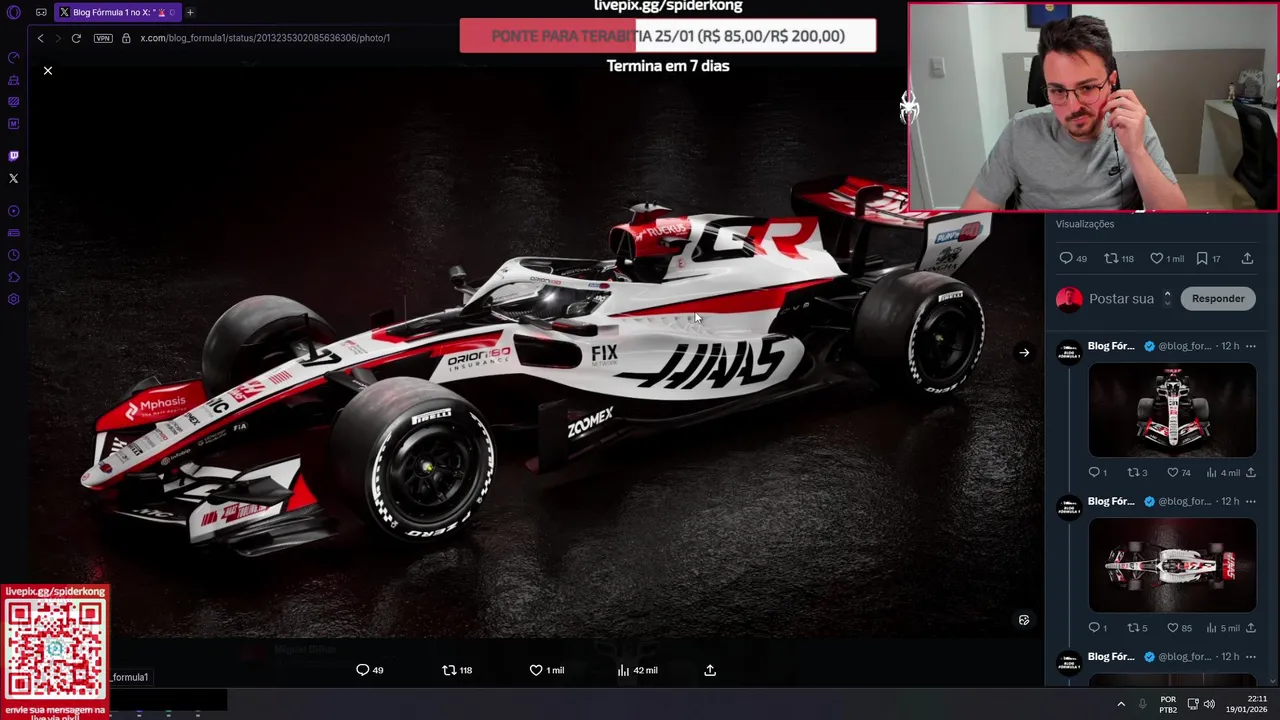Focus the Postar sua reply field
This screenshot has height=720, width=1280.
pyautogui.click(x=1121, y=298)
